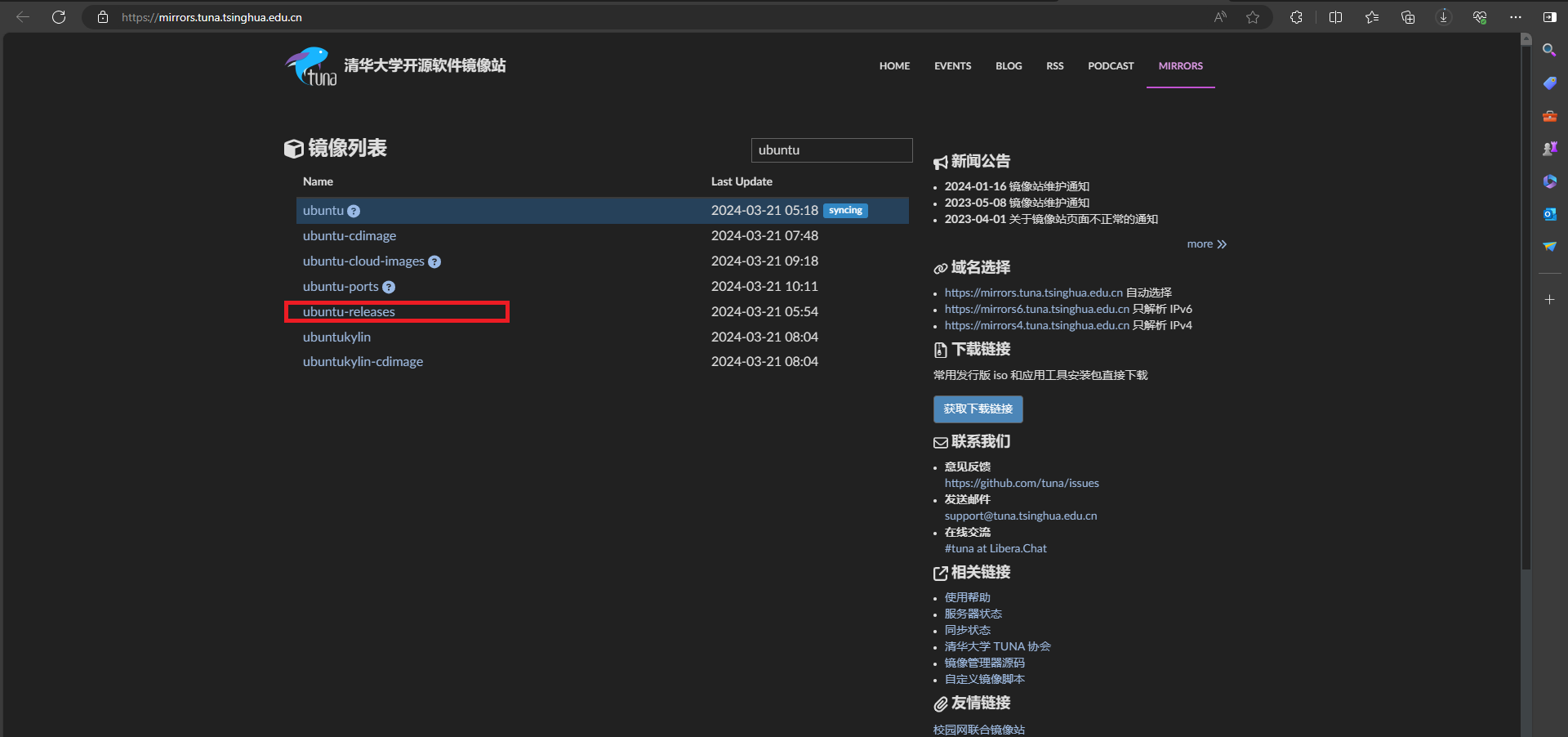
Task: Open ubuntukylin mirror link
Action: click(336, 337)
